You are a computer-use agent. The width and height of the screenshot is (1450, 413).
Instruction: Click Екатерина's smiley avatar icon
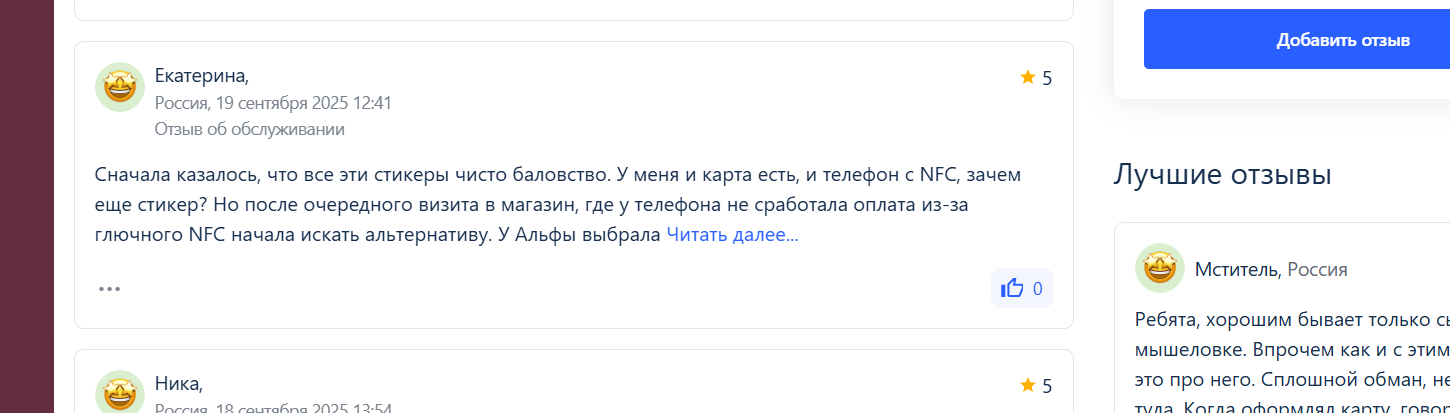tap(120, 88)
